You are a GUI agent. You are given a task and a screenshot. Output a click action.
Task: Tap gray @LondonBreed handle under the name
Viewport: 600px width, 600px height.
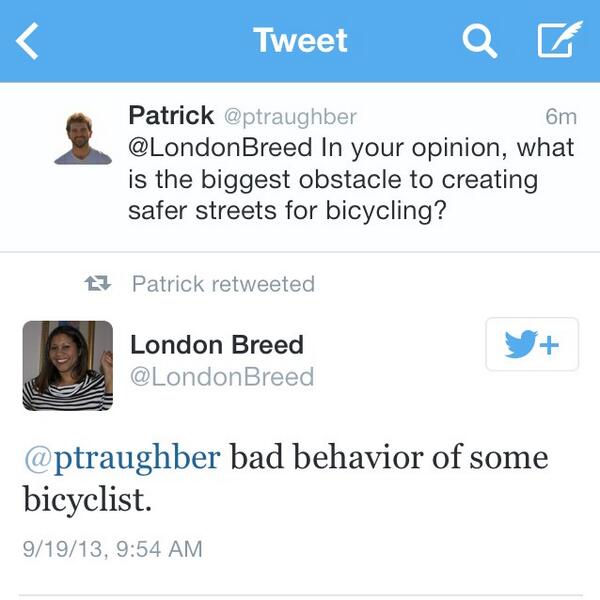tap(222, 376)
